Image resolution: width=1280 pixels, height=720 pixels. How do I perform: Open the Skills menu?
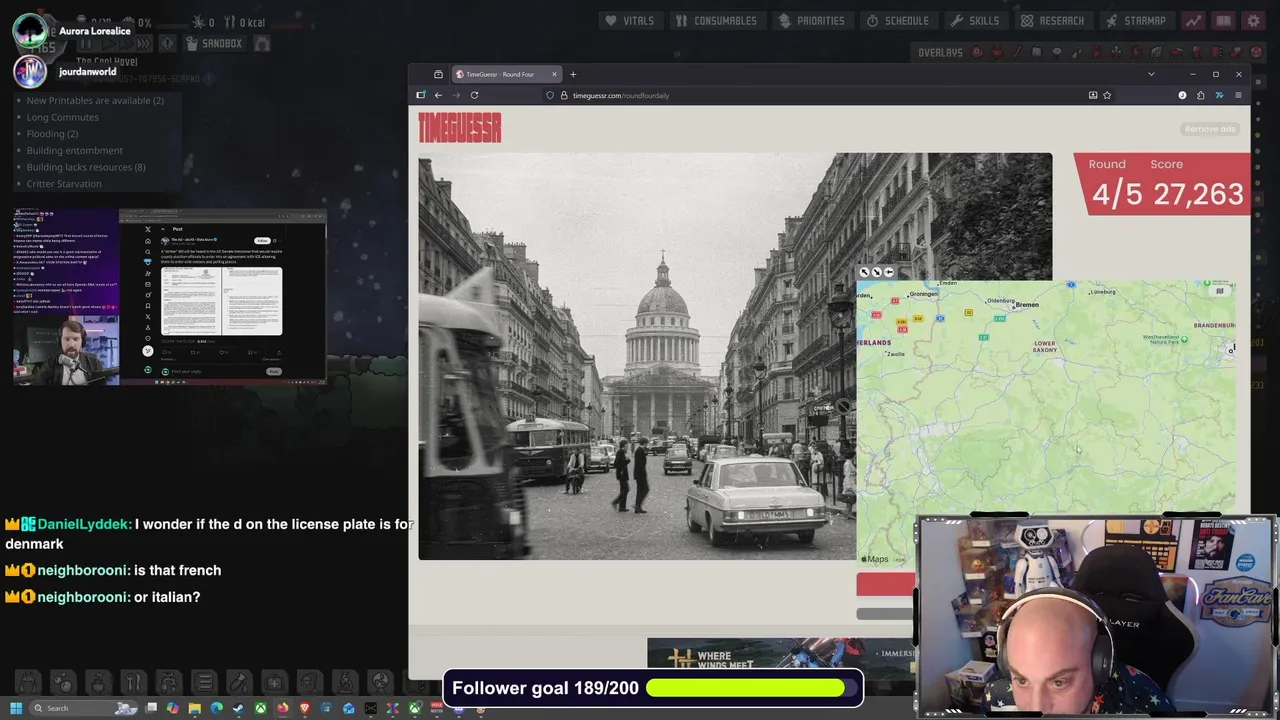[x=975, y=20]
